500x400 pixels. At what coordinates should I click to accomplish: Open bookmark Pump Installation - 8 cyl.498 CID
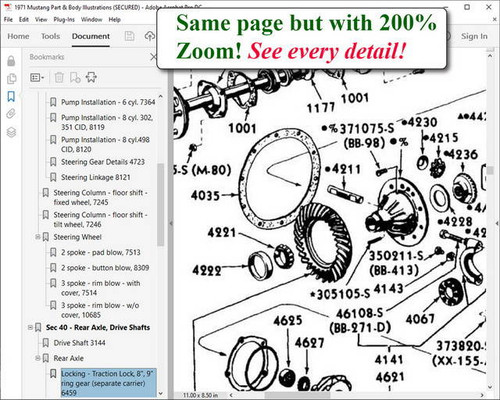(105, 144)
